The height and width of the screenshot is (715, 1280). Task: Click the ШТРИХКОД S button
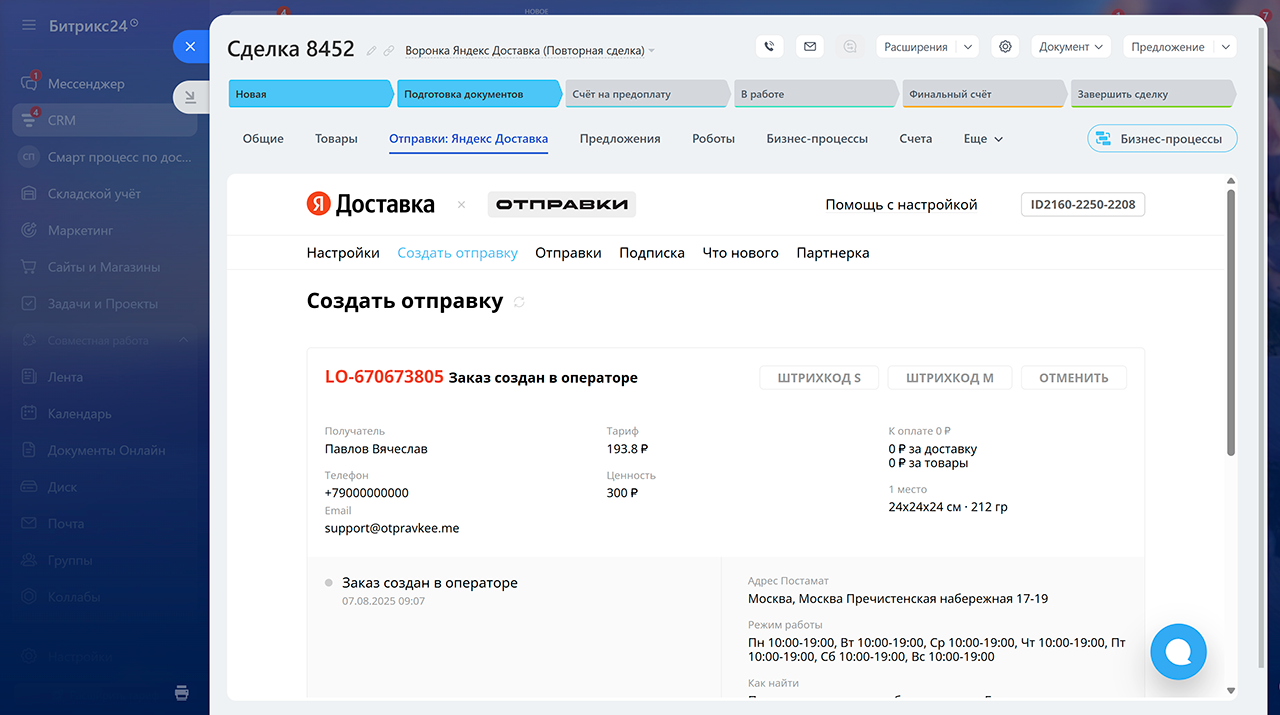tap(819, 378)
